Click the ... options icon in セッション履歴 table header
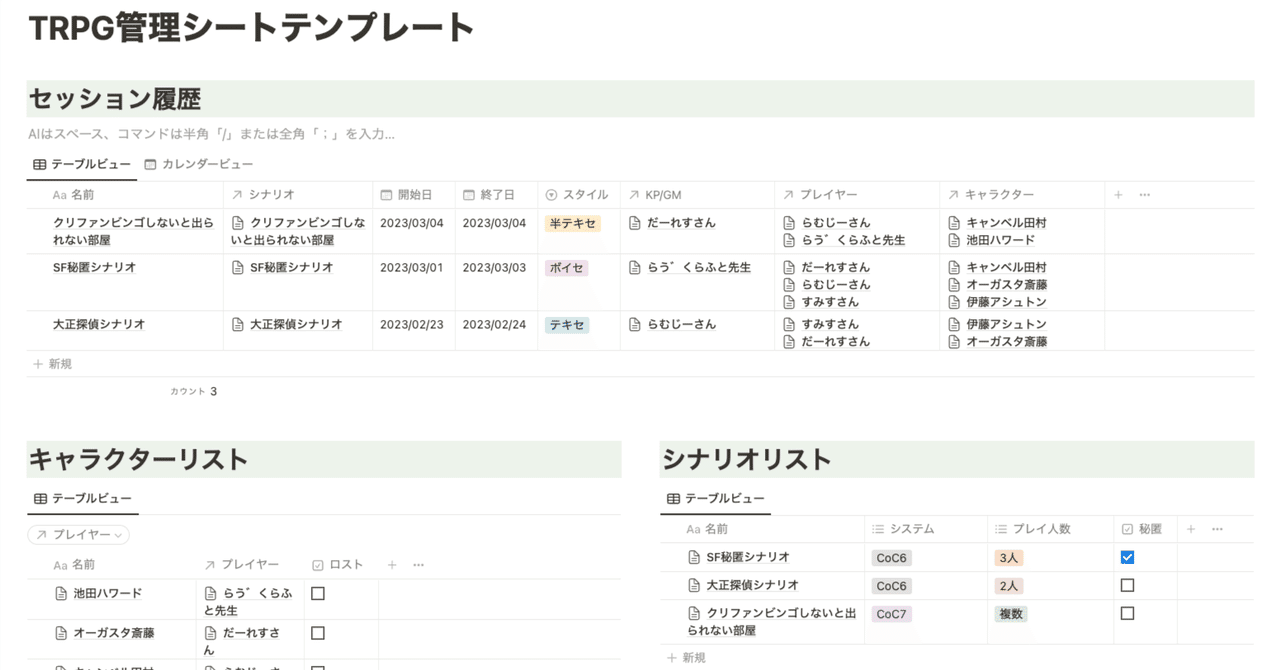The height and width of the screenshot is (670, 1280). (1144, 194)
